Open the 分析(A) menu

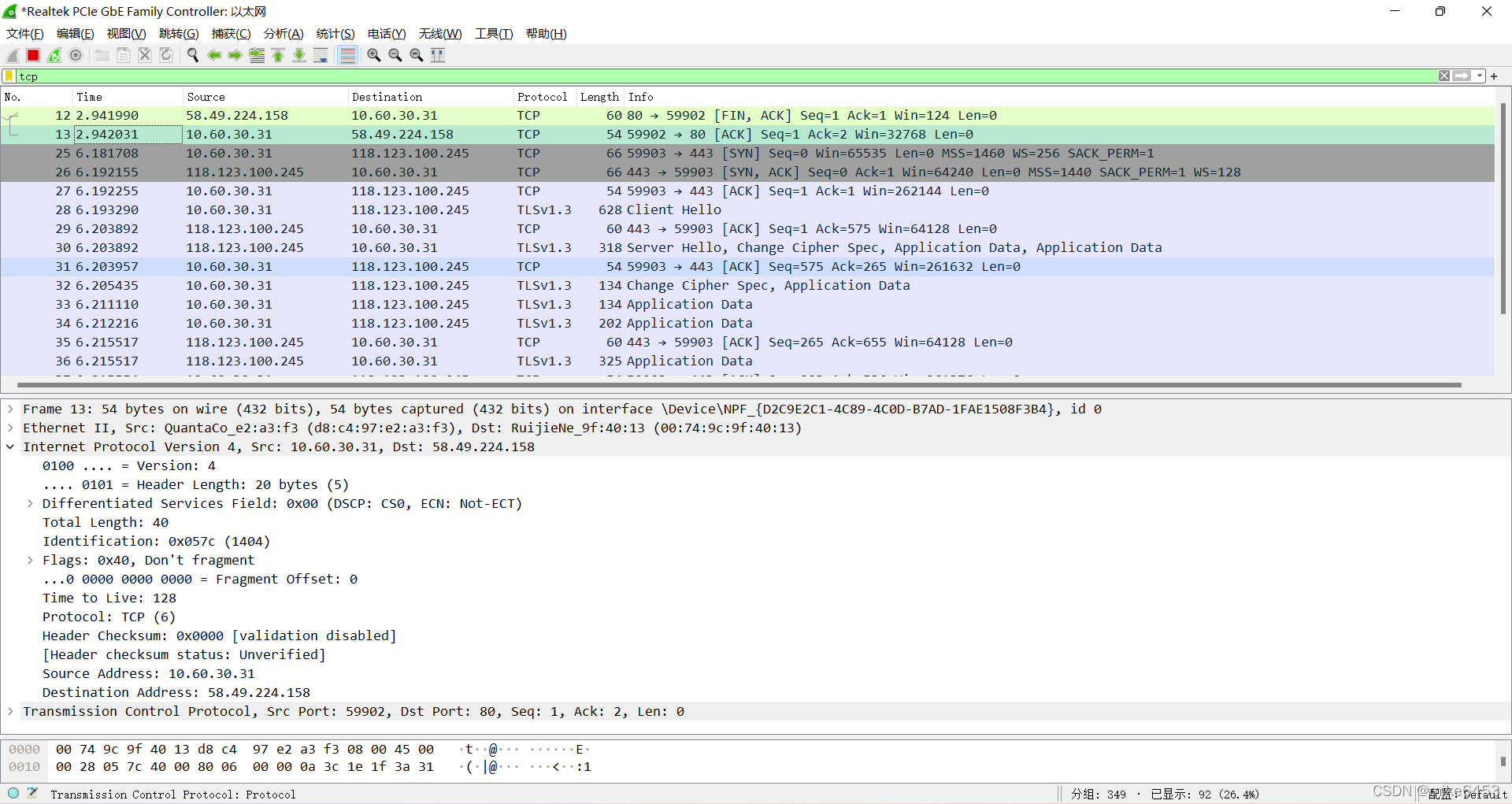point(283,34)
